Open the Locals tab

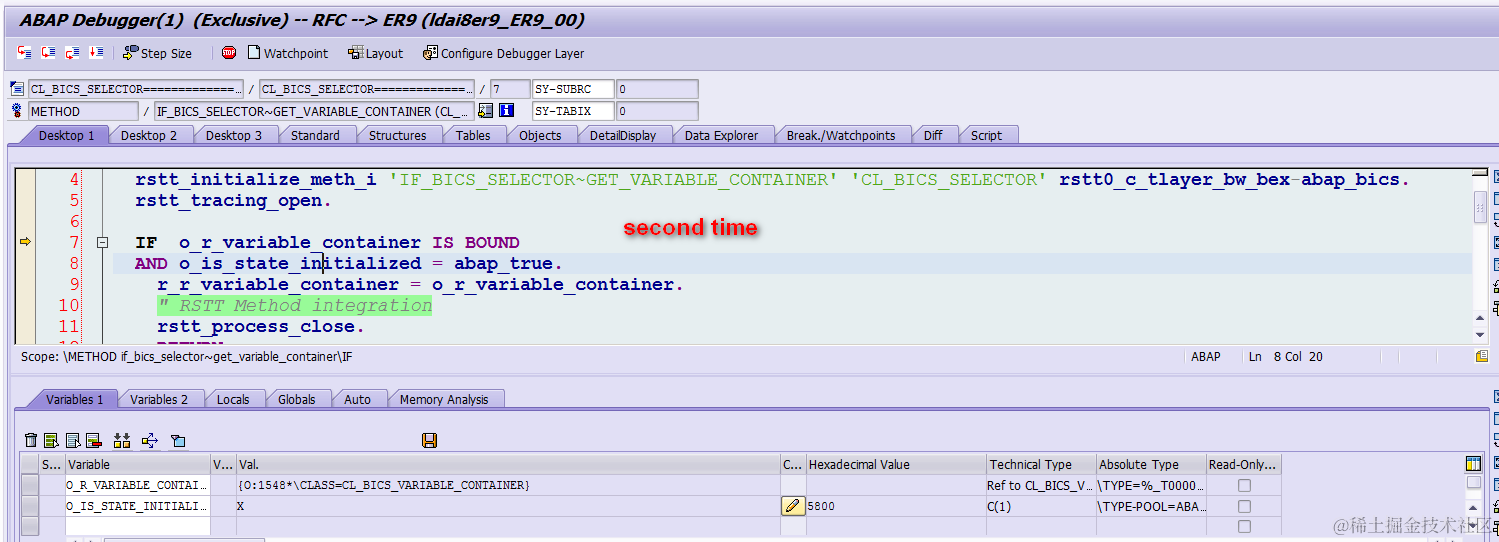click(x=233, y=399)
